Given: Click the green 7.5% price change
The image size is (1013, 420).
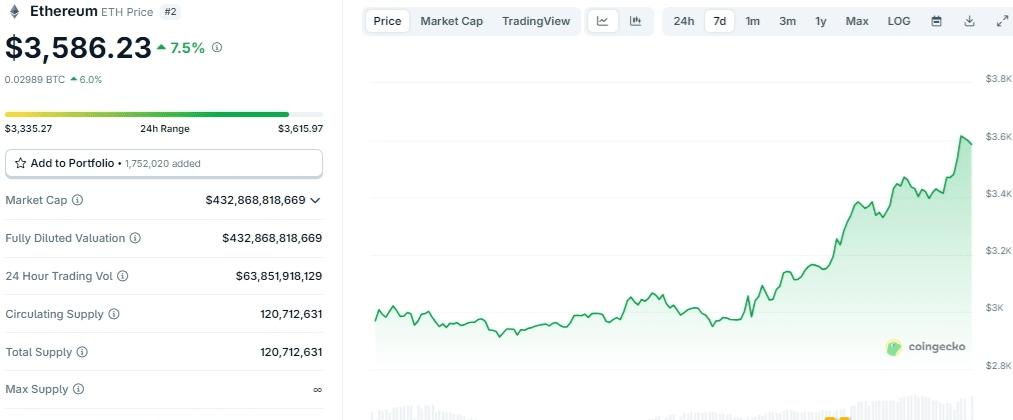Looking at the screenshot, I should 187,48.
